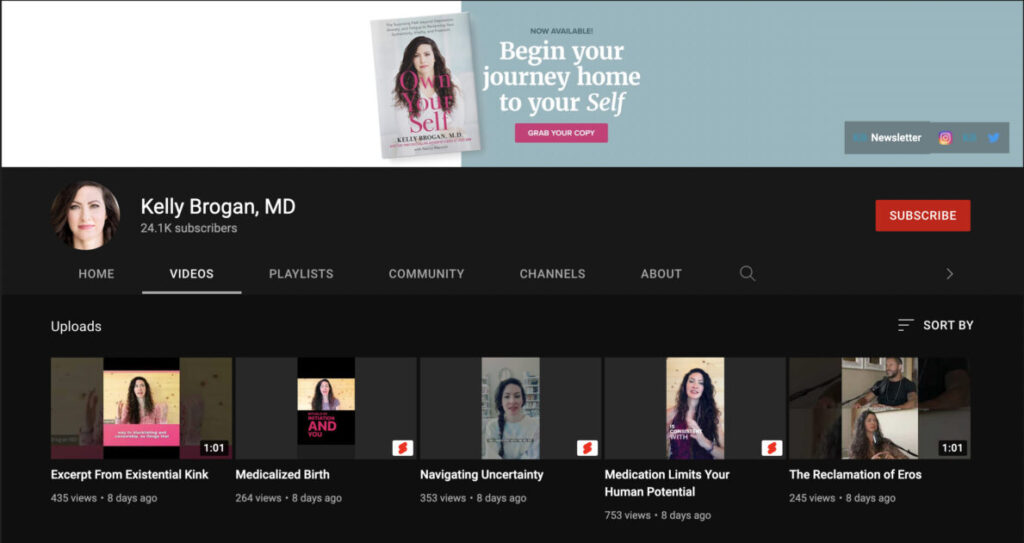Image resolution: width=1024 pixels, height=543 pixels.
Task: Open the Channels tab
Action: 552,274
